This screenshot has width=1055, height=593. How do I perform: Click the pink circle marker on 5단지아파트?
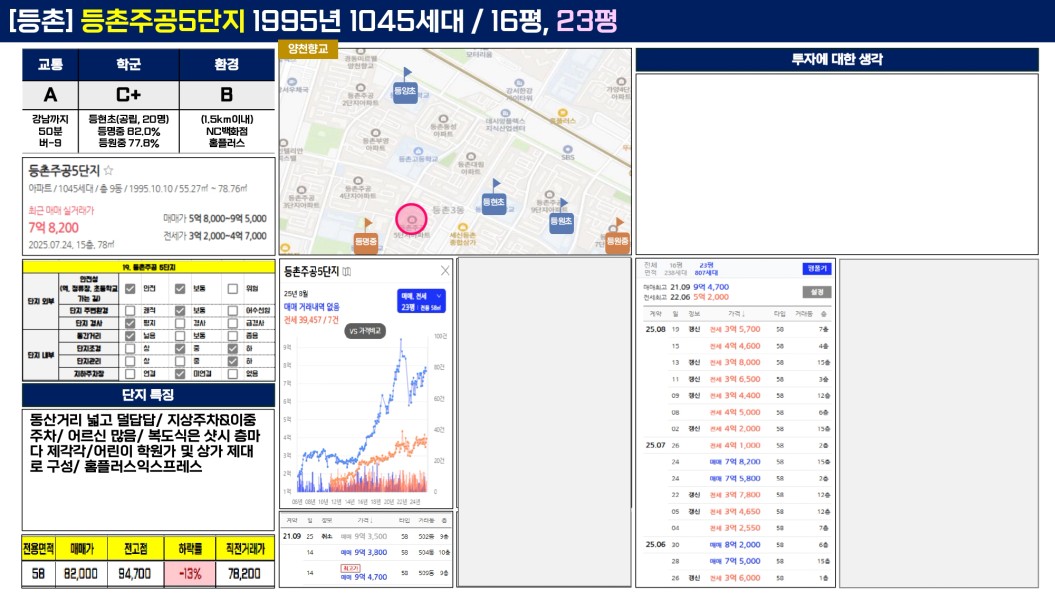(411, 219)
